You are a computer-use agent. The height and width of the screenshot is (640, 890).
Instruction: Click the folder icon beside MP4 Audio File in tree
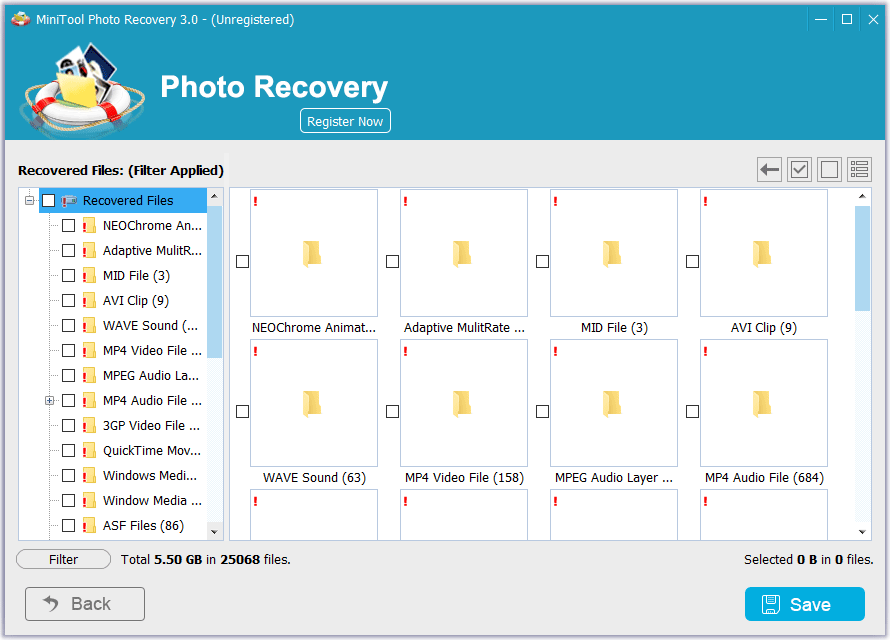tap(89, 401)
